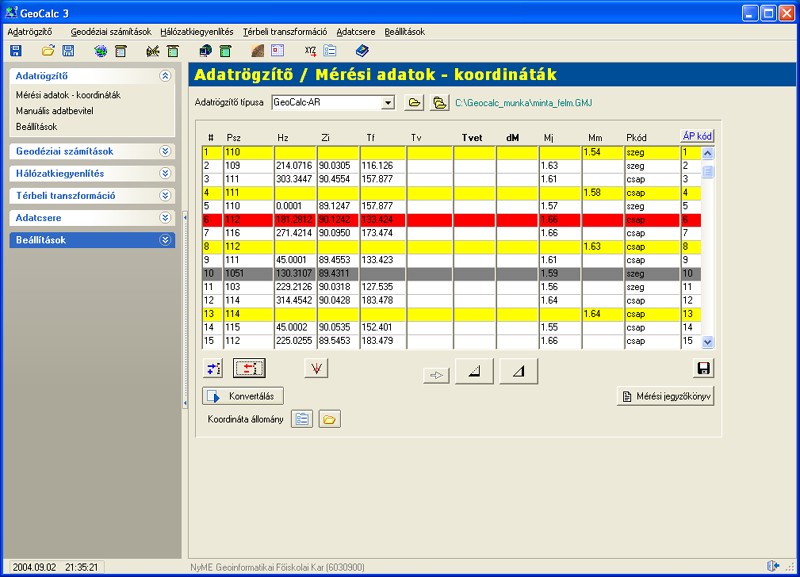Open the blue help book icon
Image resolution: width=800 pixels, height=577 pixels.
click(x=362, y=51)
